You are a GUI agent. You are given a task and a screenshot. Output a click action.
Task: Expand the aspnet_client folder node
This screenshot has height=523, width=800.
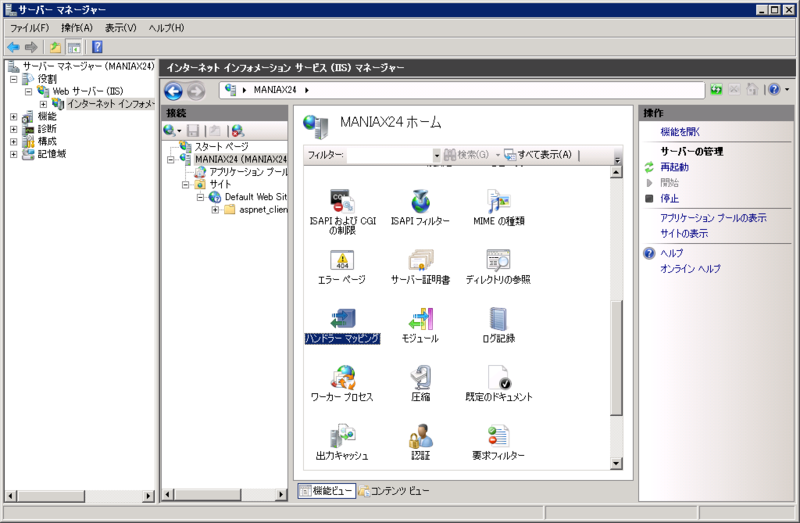(215, 210)
